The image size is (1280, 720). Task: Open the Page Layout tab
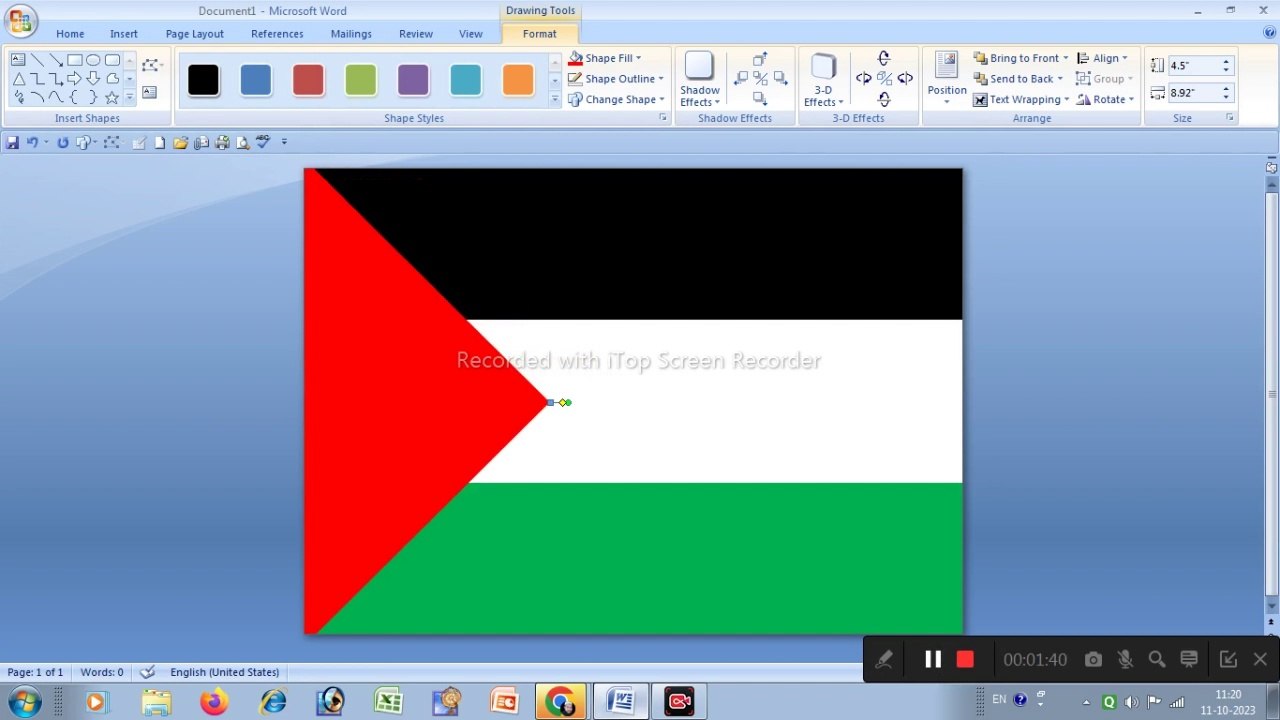point(195,34)
